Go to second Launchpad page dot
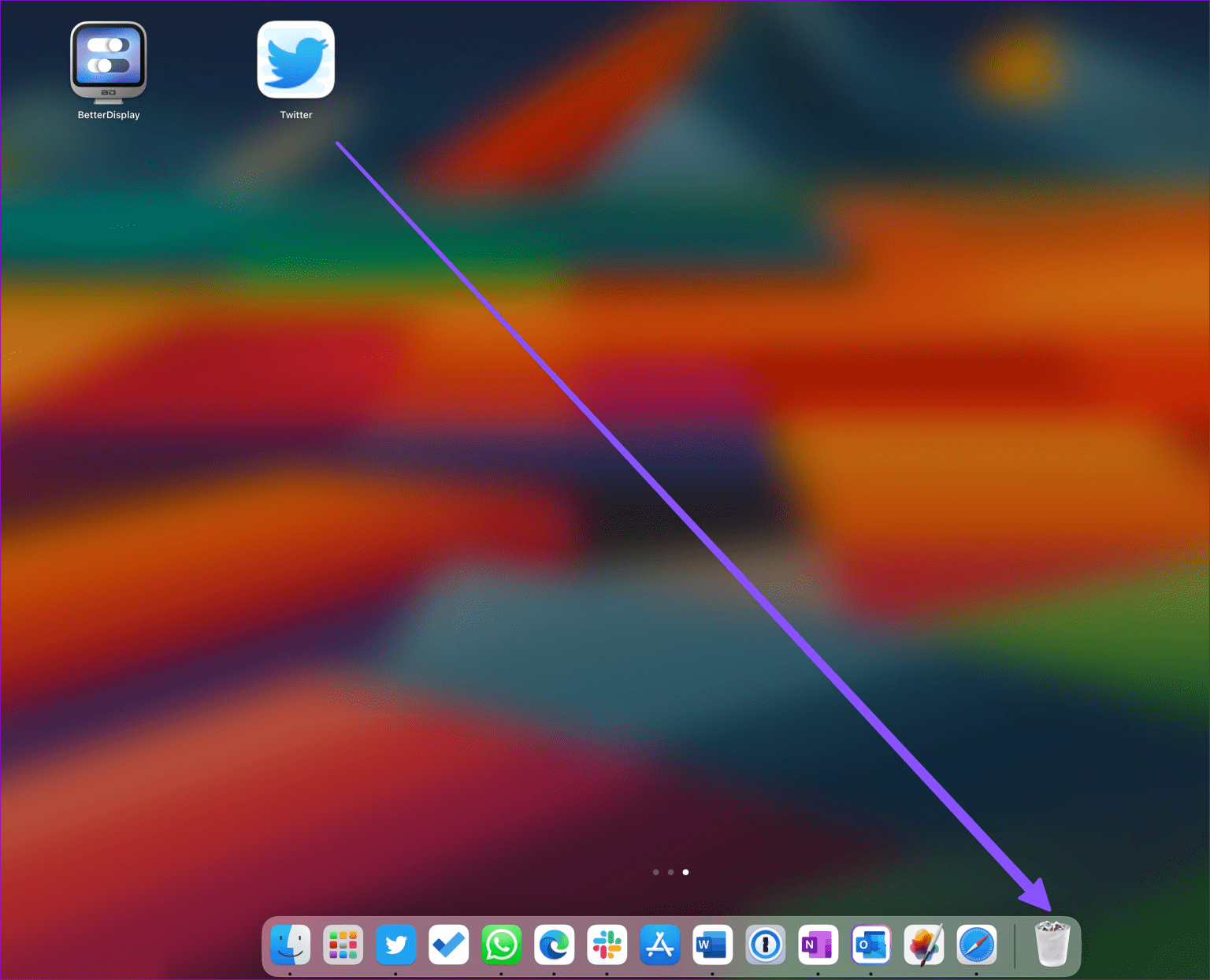Image resolution: width=1210 pixels, height=980 pixels. (670, 872)
